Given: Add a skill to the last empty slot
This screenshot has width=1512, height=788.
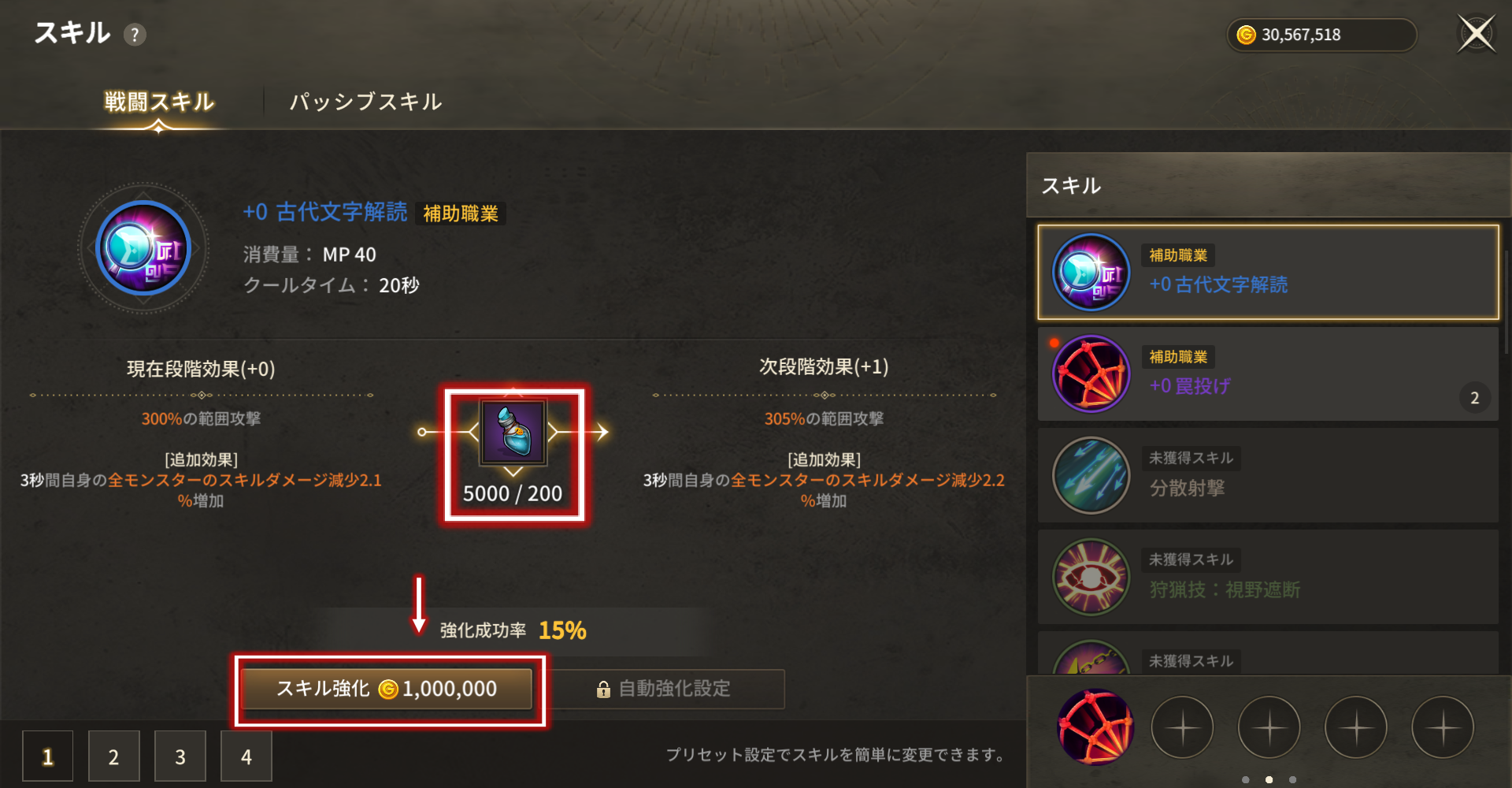Looking at the screenshot, I should point(1443,727).
